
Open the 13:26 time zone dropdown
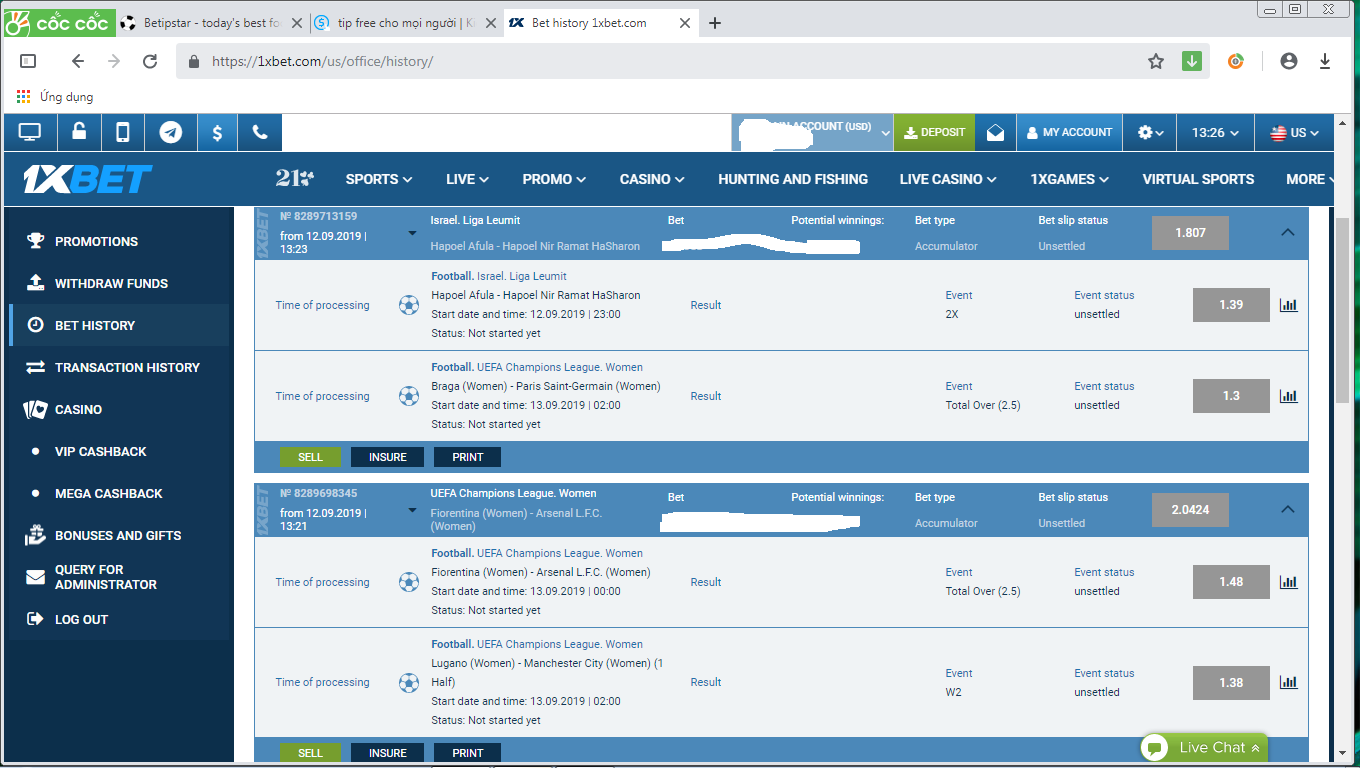(1215, 132)
